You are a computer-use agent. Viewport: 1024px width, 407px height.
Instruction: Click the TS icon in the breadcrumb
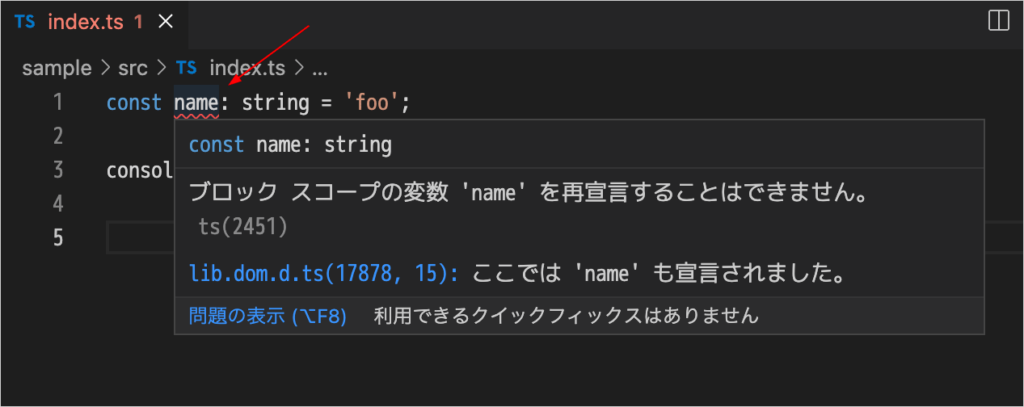click(186, 68)
